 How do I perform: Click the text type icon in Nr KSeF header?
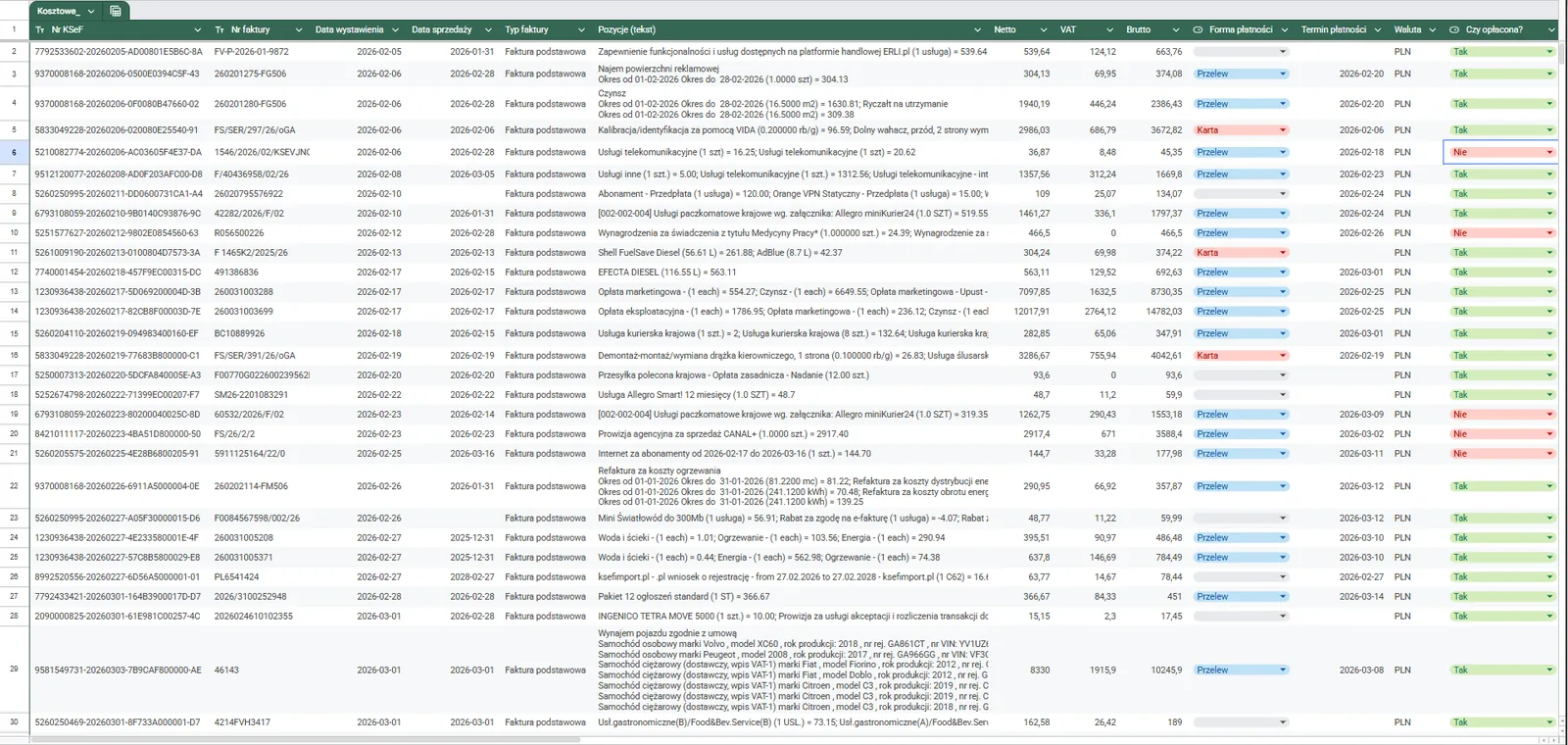(x=39, y=29)
